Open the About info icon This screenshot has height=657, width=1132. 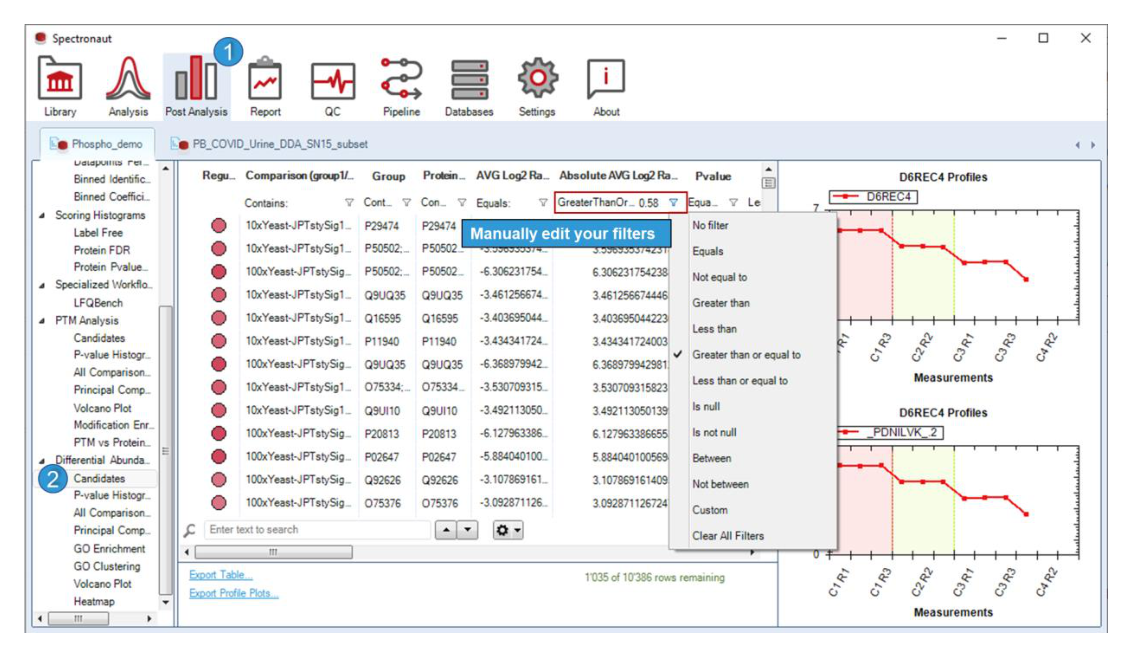[606, 87]
